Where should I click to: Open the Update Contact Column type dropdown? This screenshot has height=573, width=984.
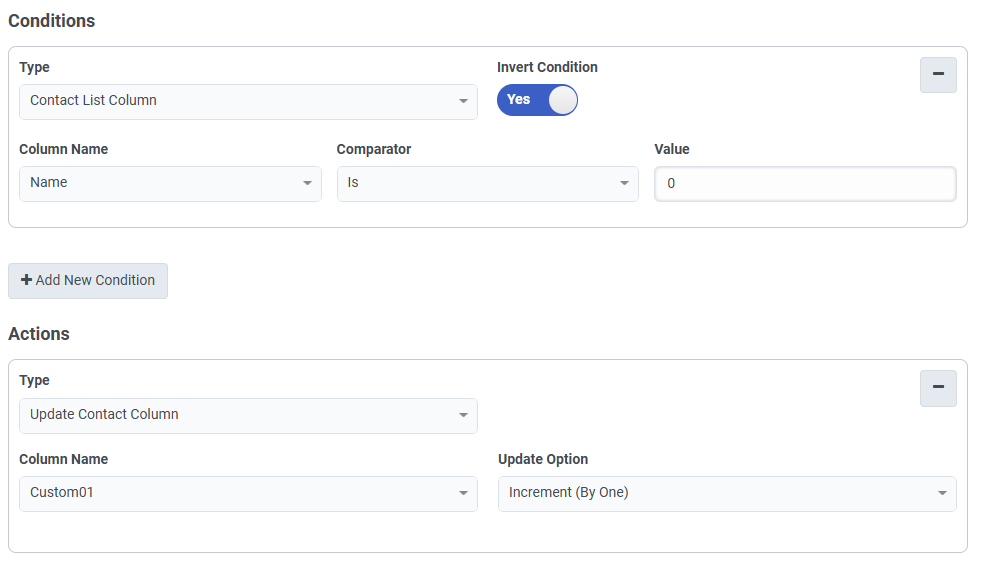(248, 415)
